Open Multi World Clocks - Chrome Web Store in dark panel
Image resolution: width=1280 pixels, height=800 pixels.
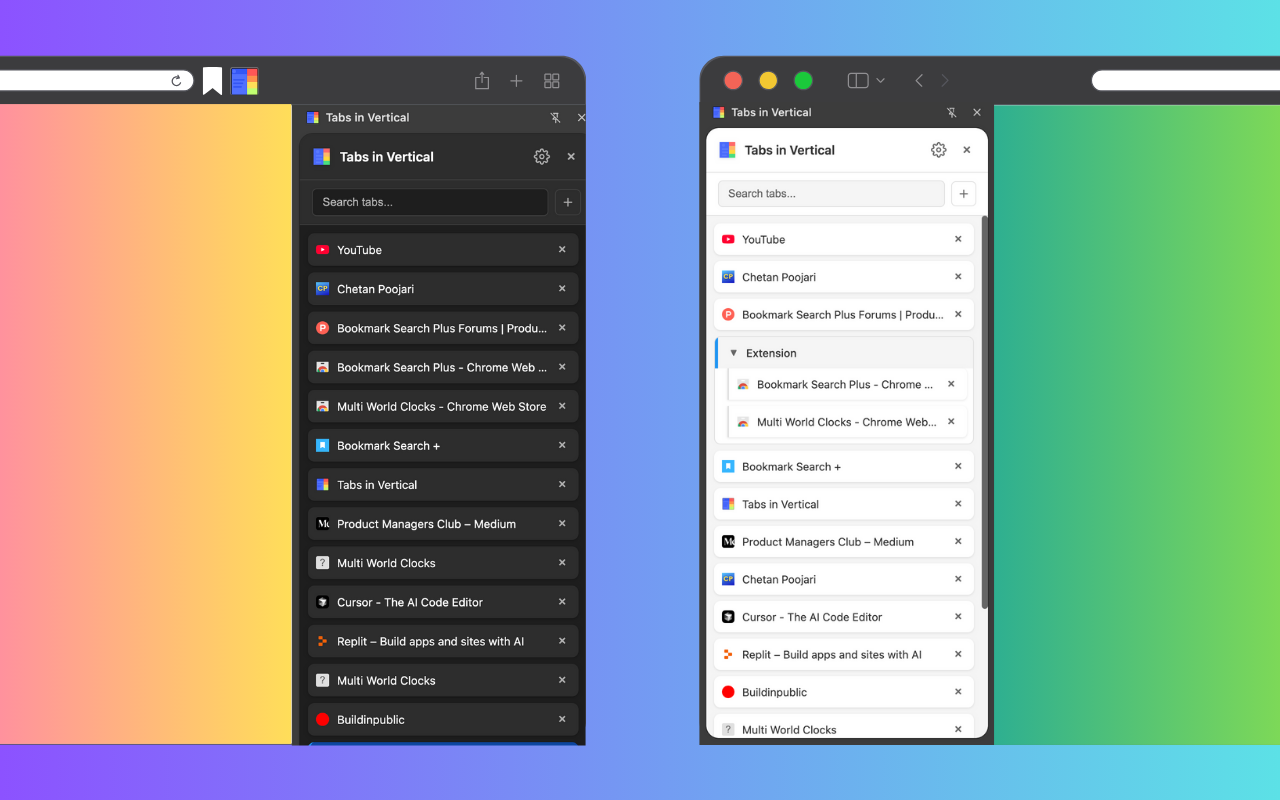[x=443, y=407]
